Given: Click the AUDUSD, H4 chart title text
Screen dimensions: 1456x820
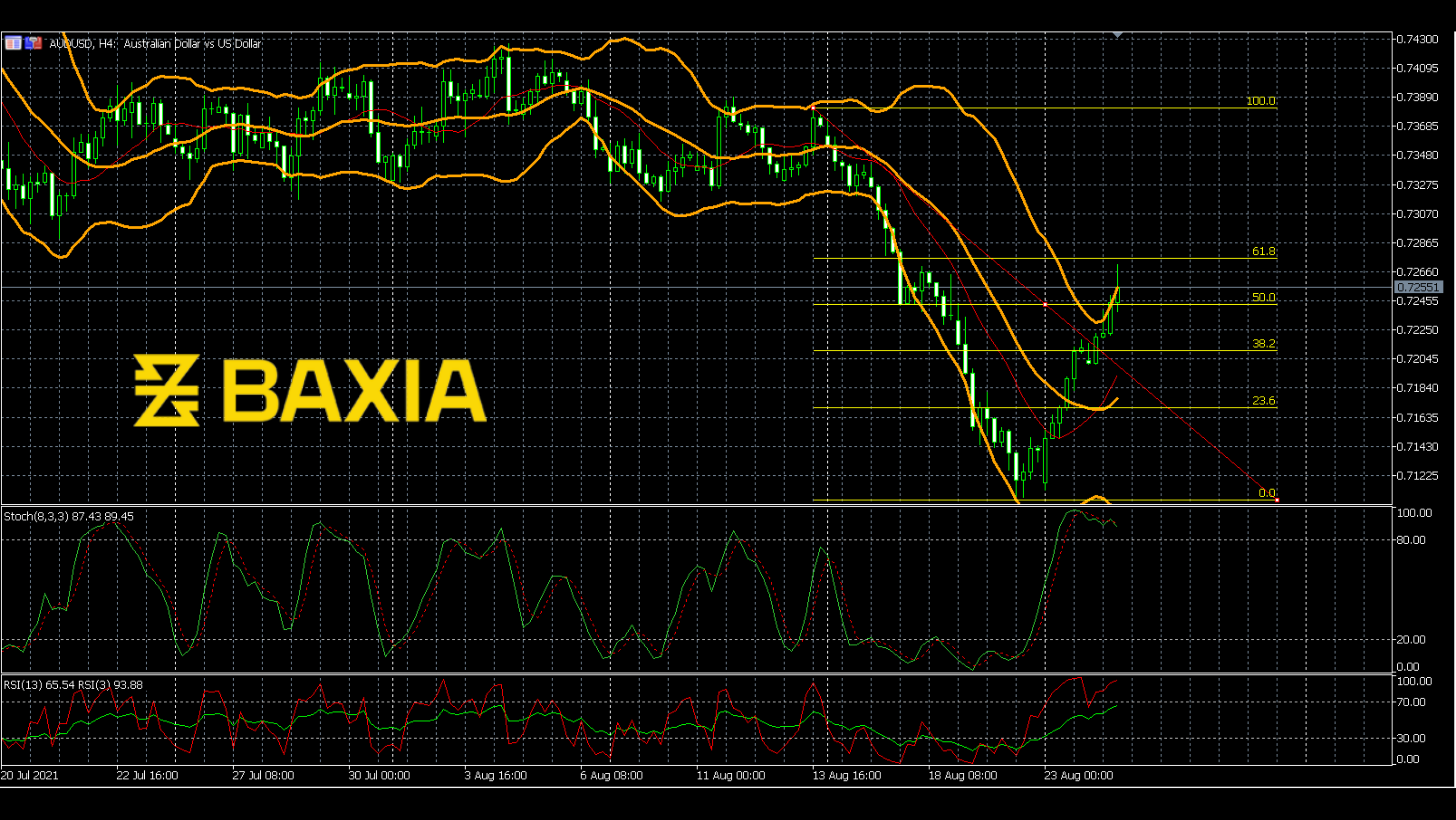Looking at the screenshot, I should click(155, 43).
